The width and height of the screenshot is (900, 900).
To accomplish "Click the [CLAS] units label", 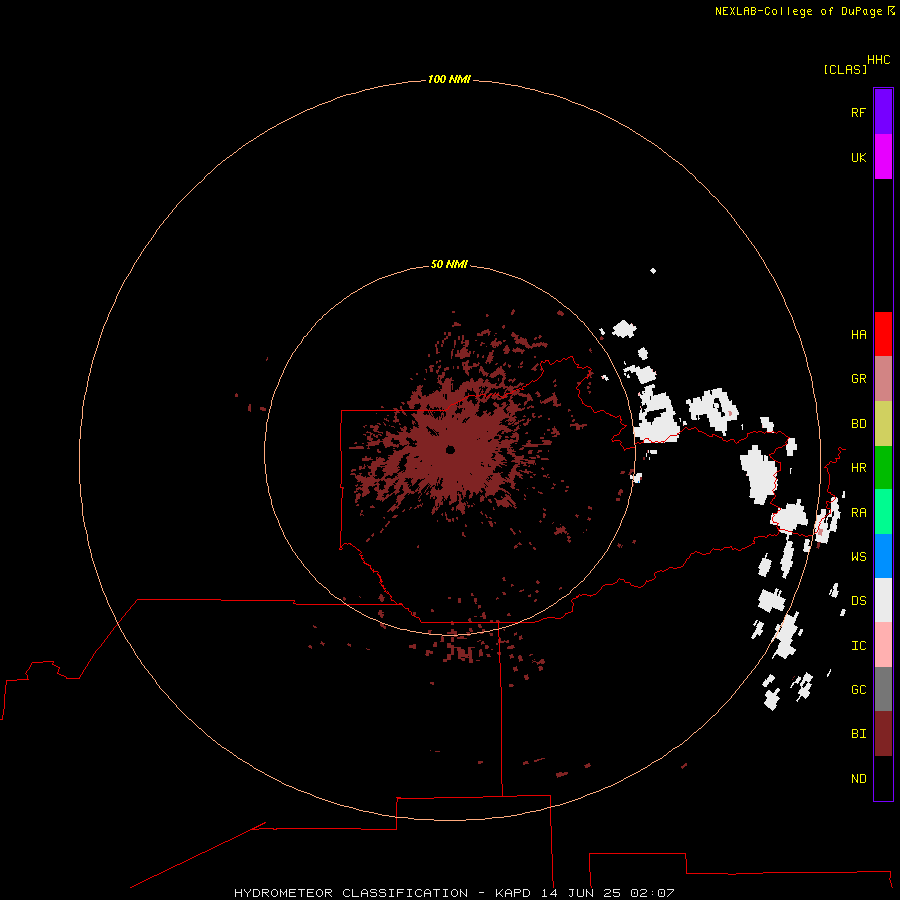I will coord(844,69).
